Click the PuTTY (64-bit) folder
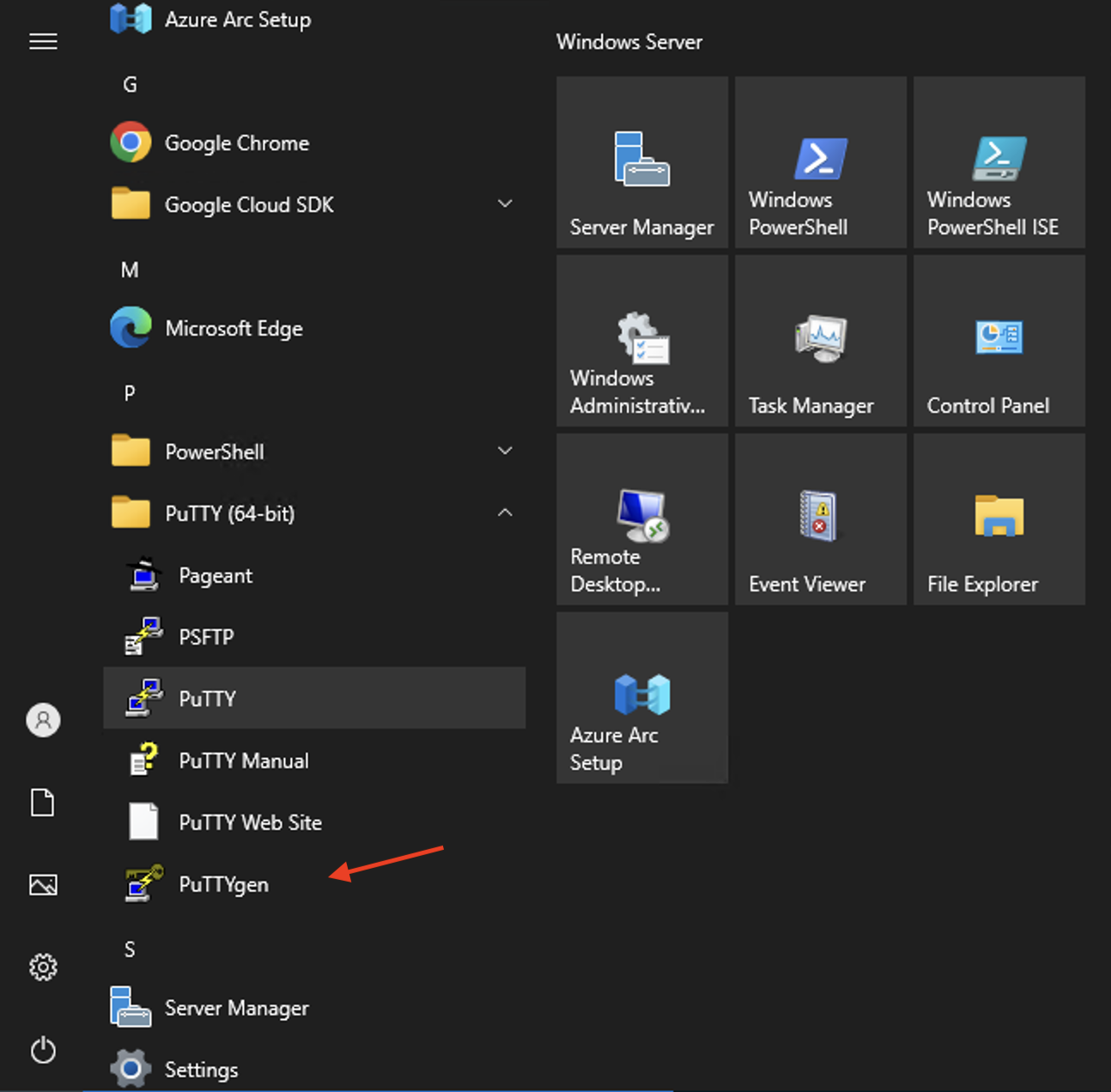This screenshot has width=1111, height=1092. coord(314,513)
